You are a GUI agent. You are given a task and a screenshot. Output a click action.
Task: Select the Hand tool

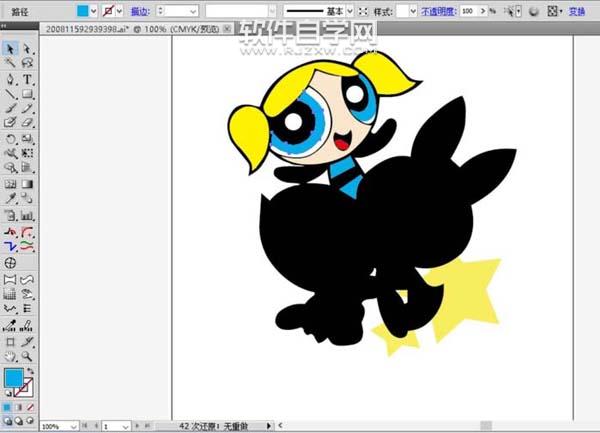[x=10, y=356]
